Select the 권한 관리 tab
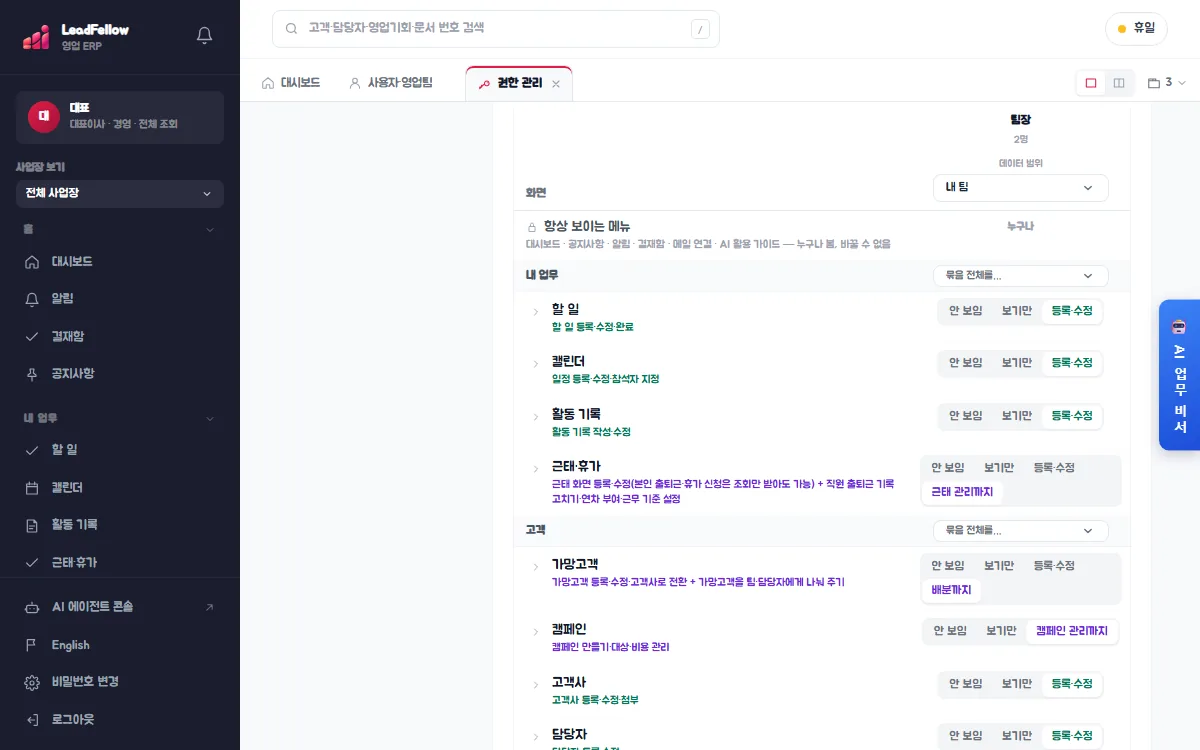Screen dimensions: 1200x750 click(x=519, y=83)
